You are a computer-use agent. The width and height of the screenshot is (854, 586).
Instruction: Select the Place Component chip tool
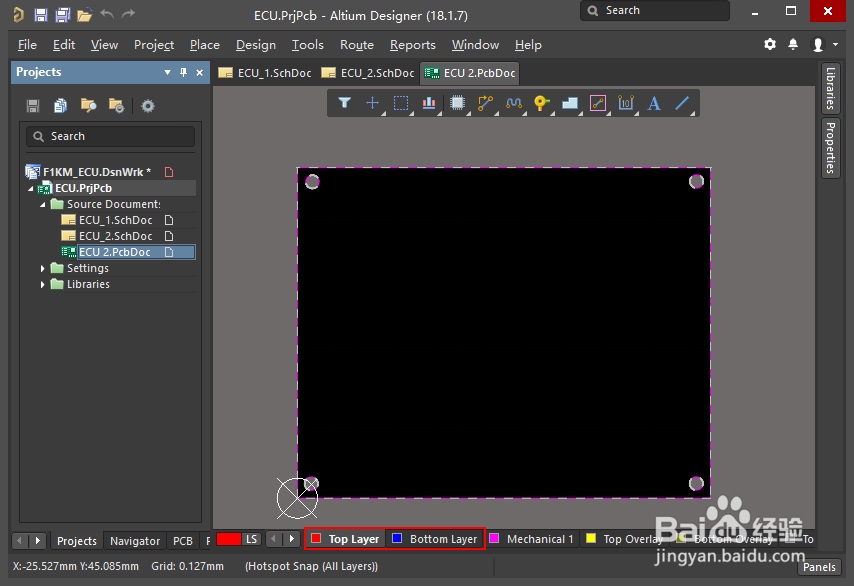click(458, 103)
